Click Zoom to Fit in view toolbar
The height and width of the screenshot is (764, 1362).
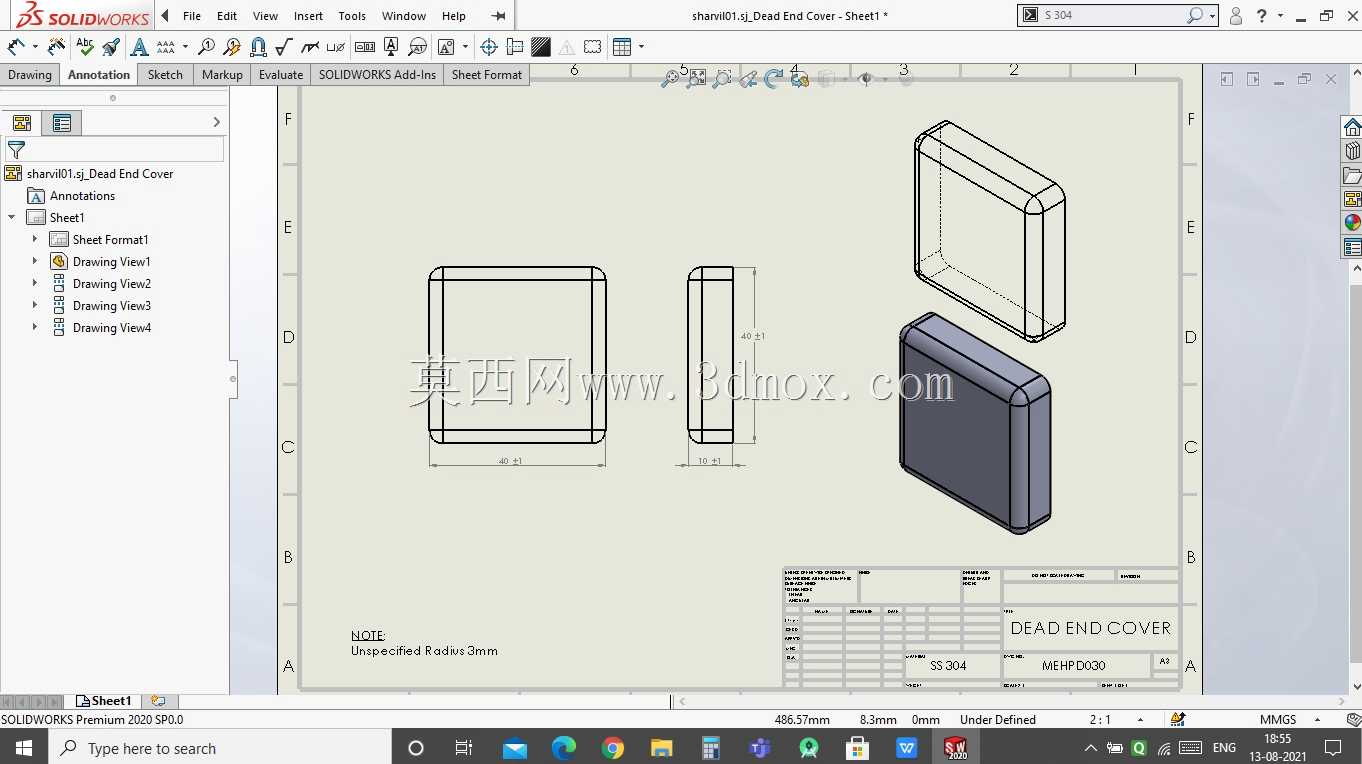click(670, 78)
